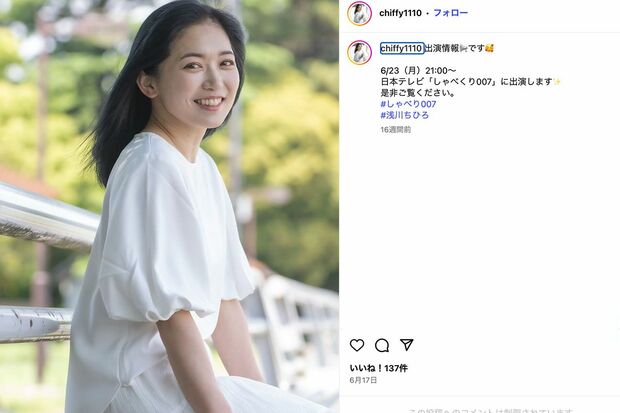
Task: View who liked via いいね！137件
Action: (378, 368)
